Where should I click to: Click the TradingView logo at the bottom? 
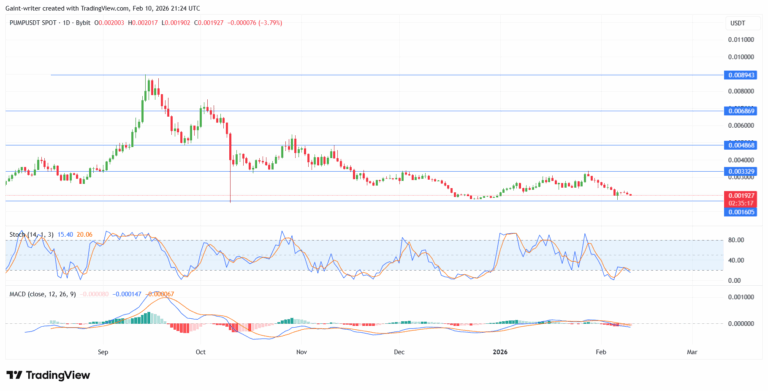[x=48, y=376]
